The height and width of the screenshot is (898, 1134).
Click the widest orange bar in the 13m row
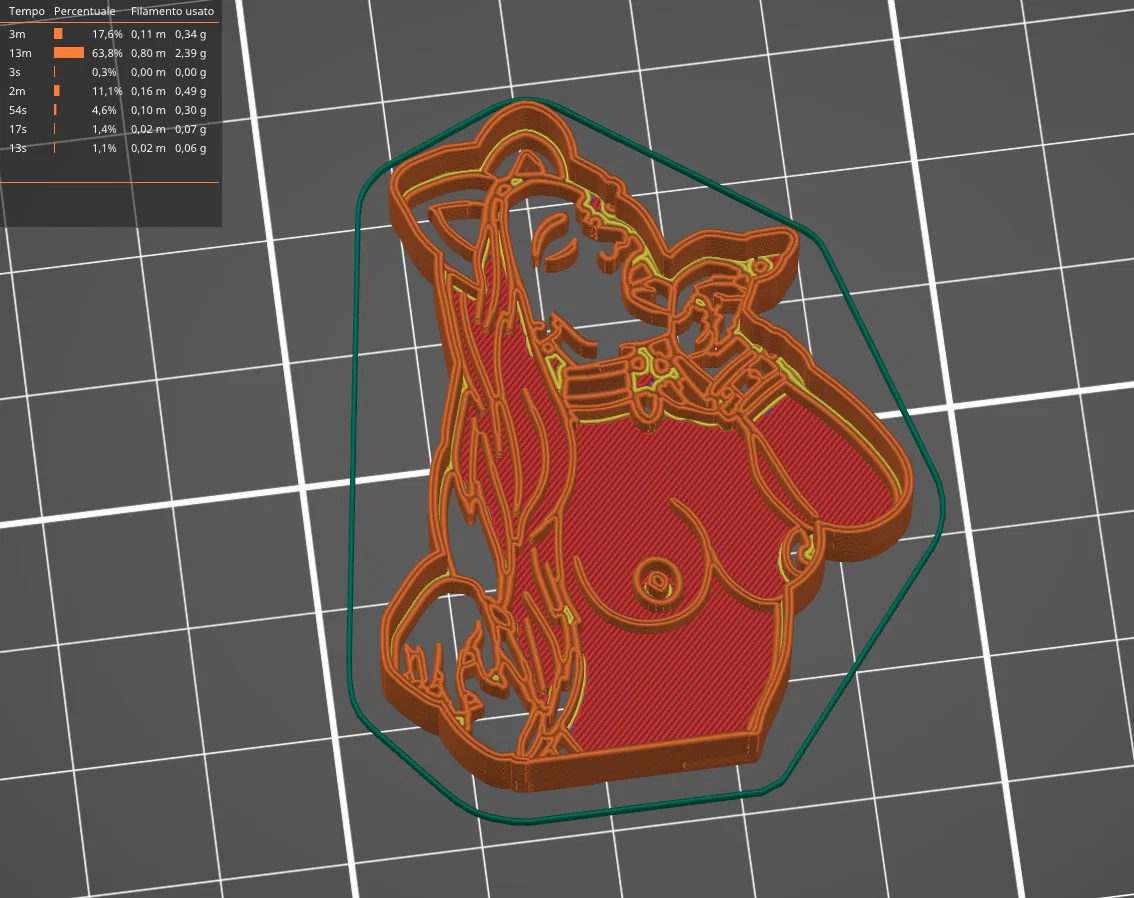(69, 53)
